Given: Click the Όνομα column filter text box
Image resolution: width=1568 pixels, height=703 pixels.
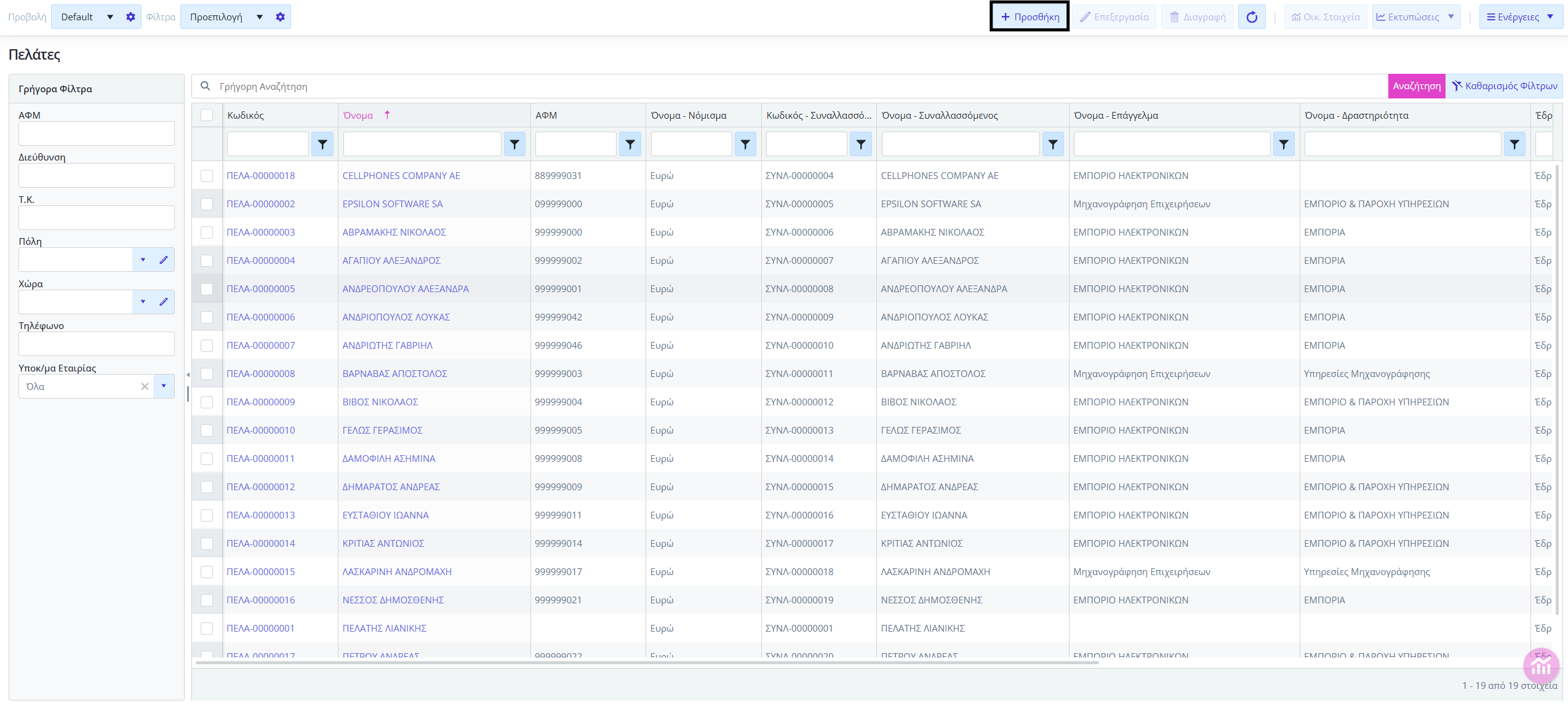Looking at the screenshot, I should pos(422,145).
